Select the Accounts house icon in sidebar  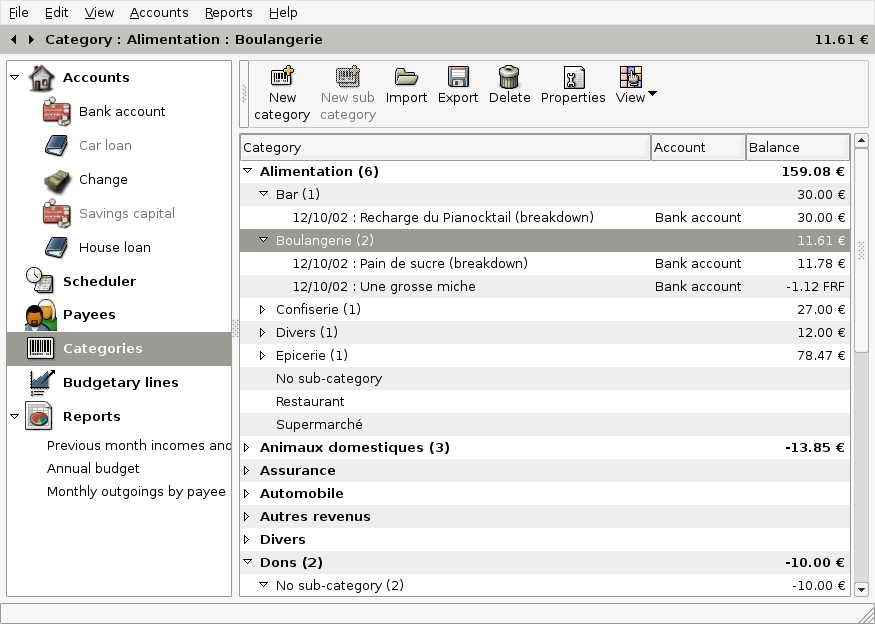click(40, 77)
